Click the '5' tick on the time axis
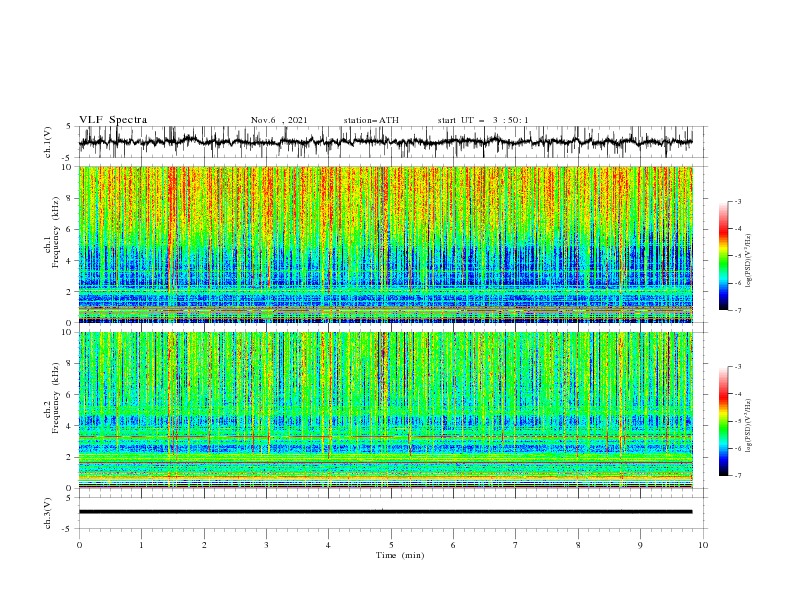This screenshot has width=792, height=612. pos(391,545)
